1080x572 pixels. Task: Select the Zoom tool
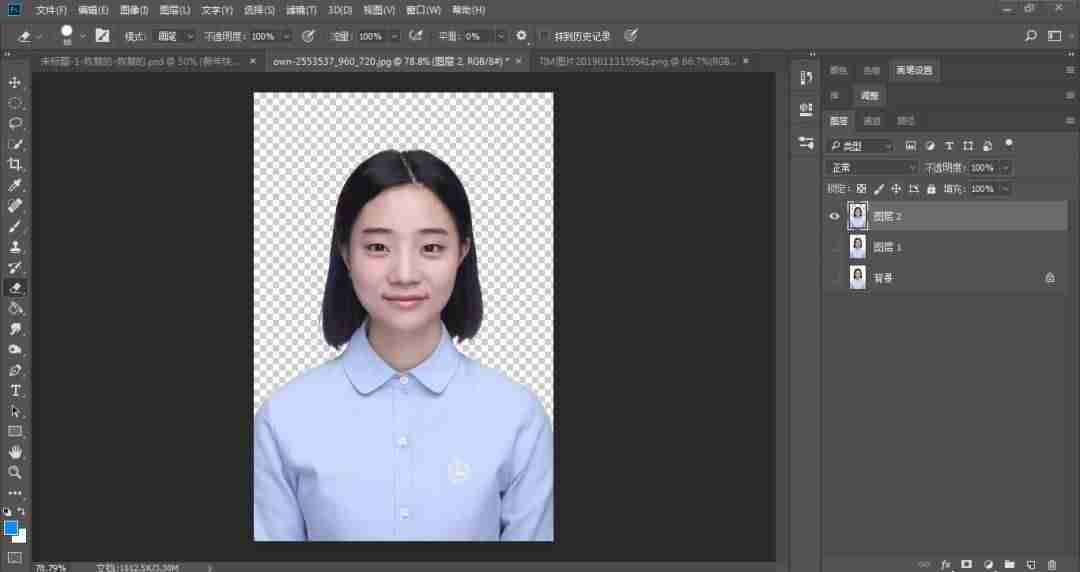pos(14,473)
